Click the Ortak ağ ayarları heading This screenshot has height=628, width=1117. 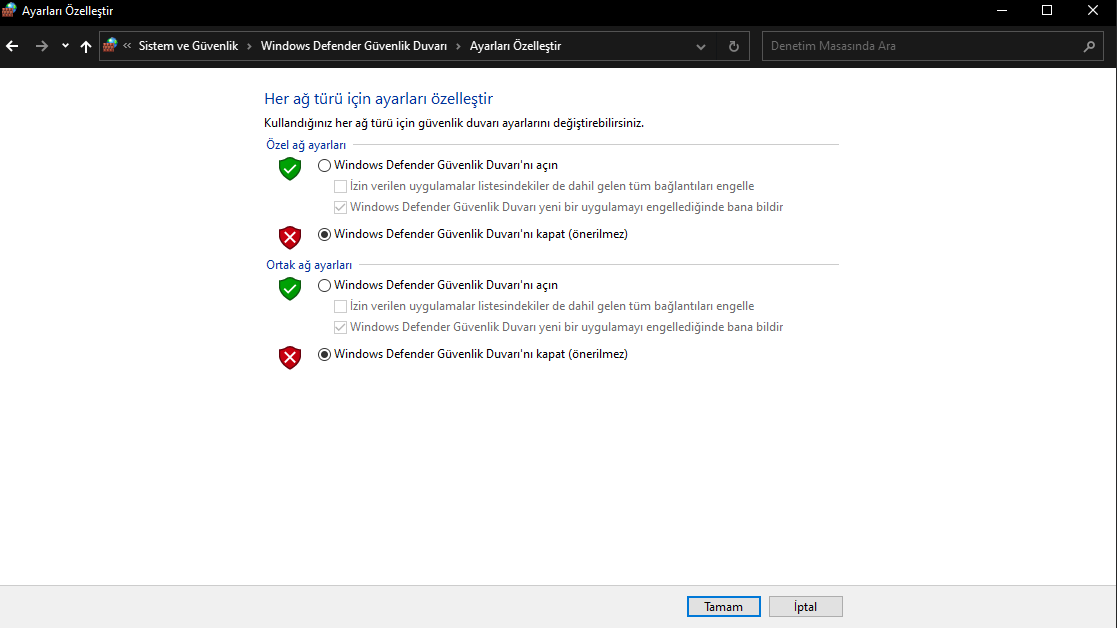click(309, 265)
